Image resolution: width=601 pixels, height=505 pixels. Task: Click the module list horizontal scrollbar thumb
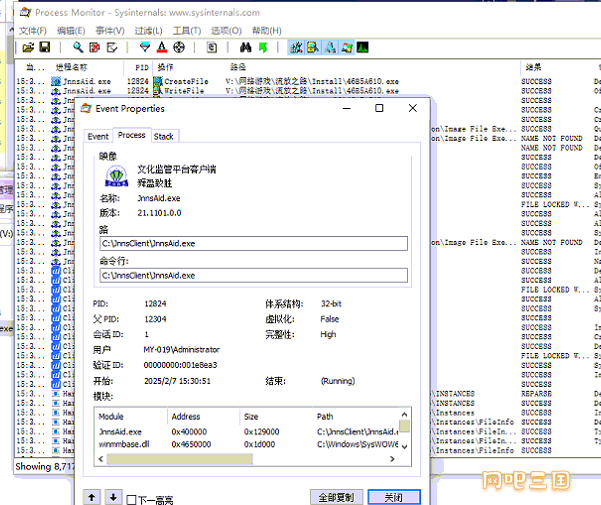point(180,459)
